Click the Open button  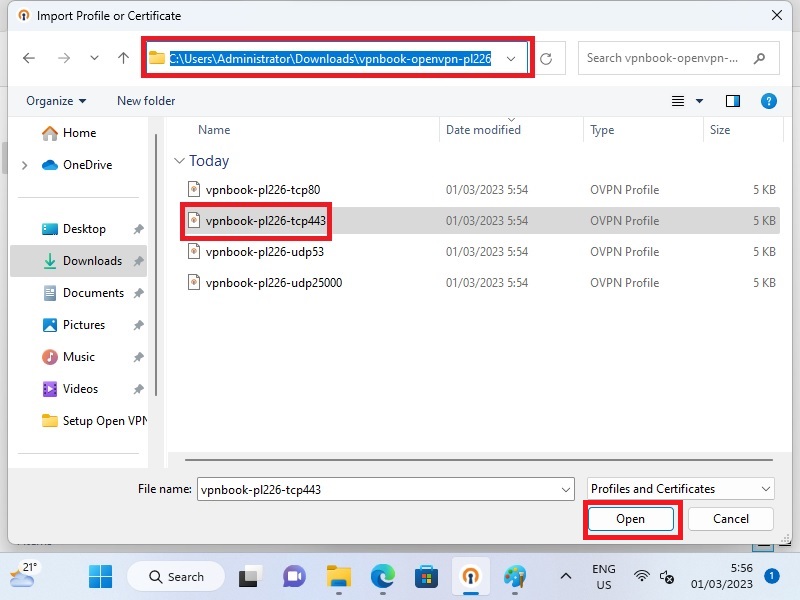[630, 519]
